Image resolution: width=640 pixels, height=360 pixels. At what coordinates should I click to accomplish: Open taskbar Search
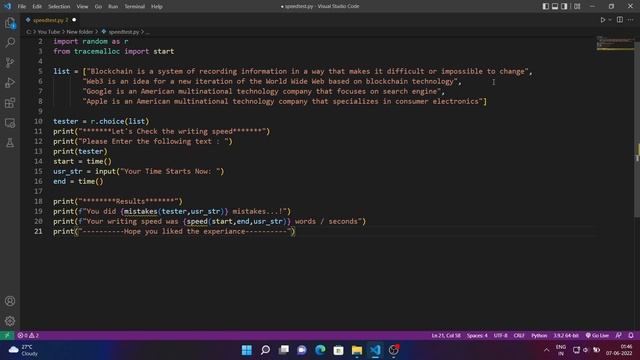pos(265,350)
